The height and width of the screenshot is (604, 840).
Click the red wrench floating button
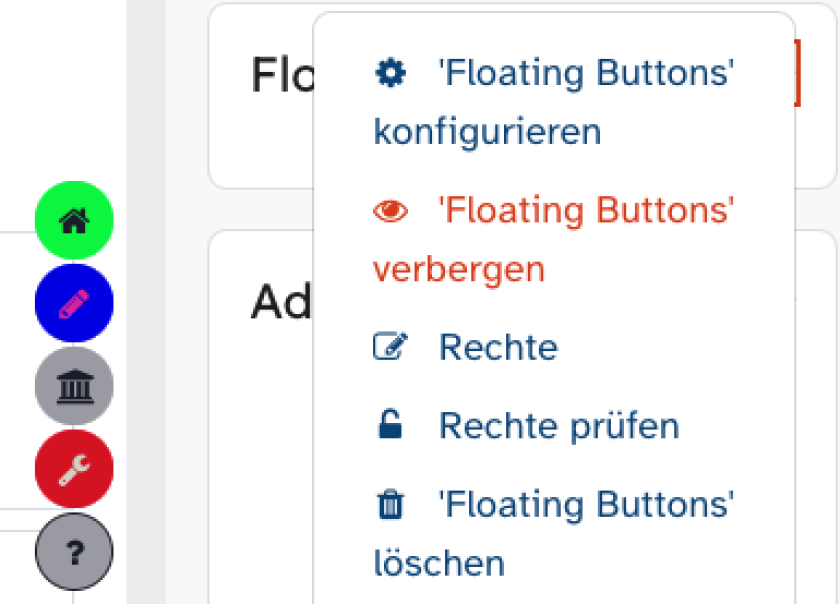[74, 469]
